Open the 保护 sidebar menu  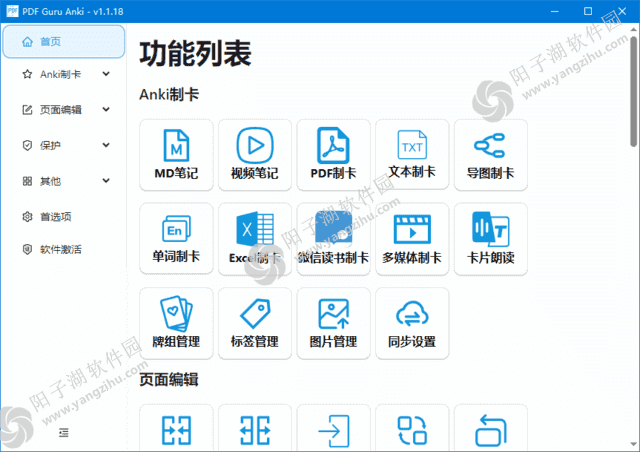click(x=64, y=145)
